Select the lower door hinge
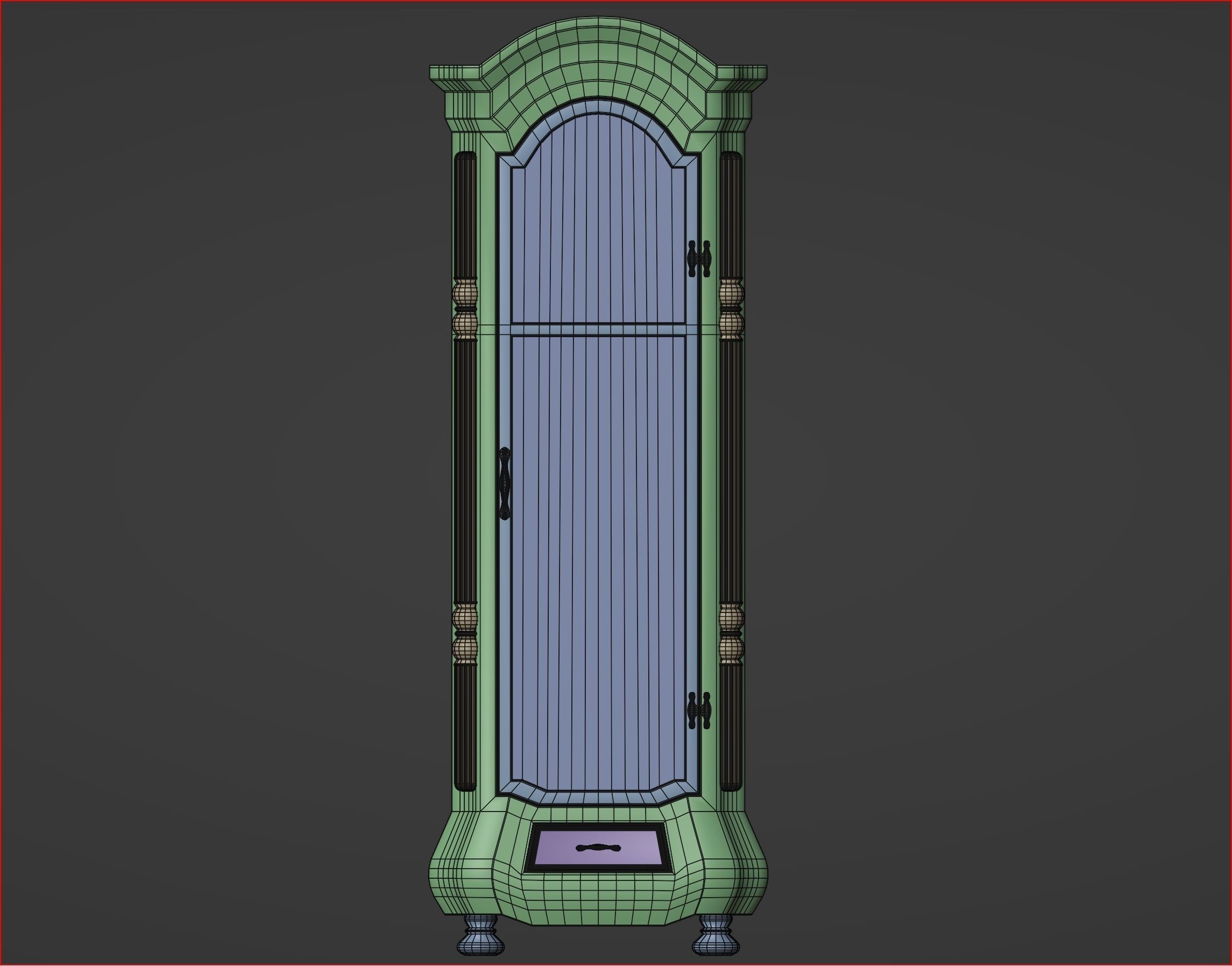This screenshot has width=1232, height=966. [x=699, y=710]
